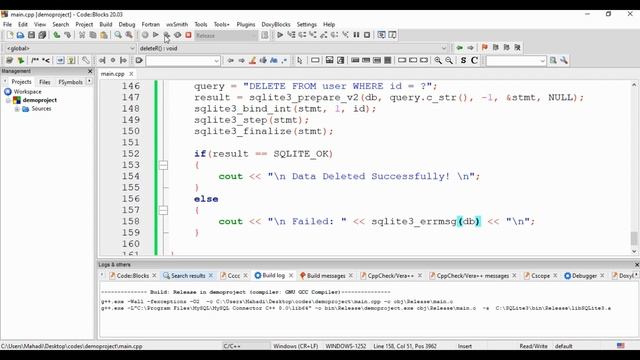Open the incremental search combo box
This screenshot has height=360, width=640.
[x=183, y=61]
